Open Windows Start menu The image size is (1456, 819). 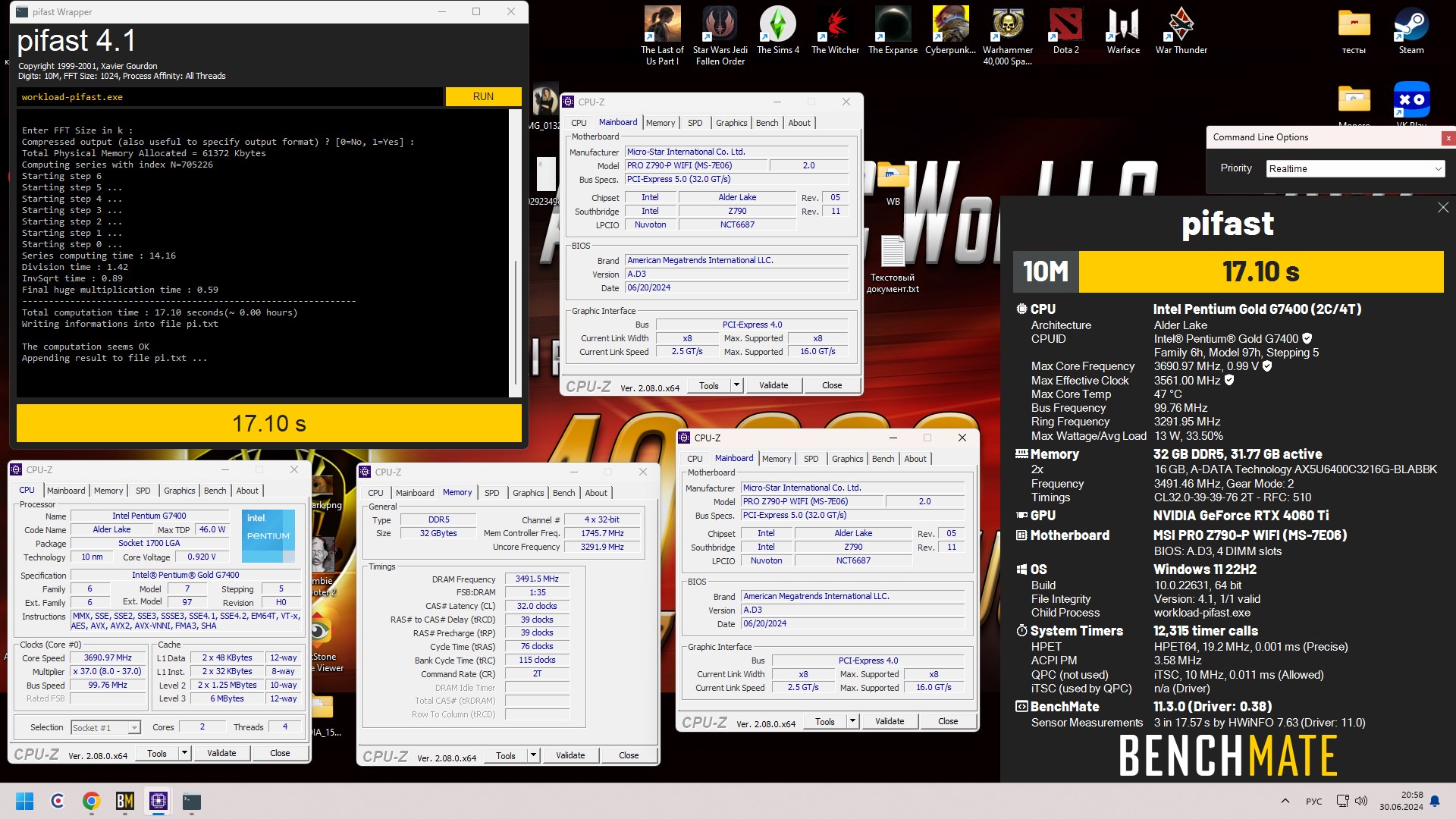[x=24, y=801]
